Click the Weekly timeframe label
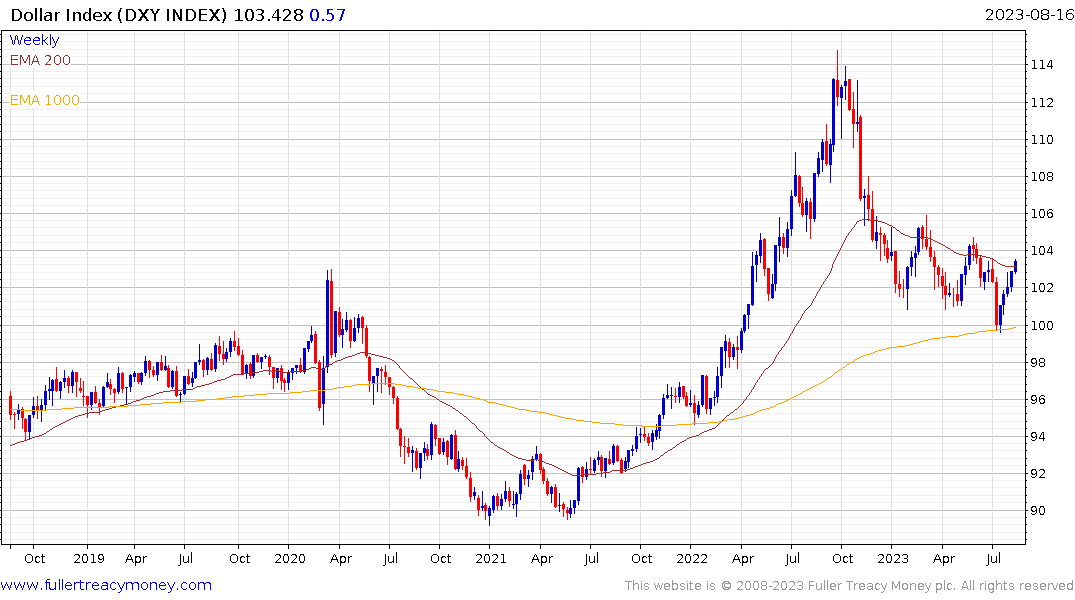1075x600 pixels. click(x=34, y=40)
